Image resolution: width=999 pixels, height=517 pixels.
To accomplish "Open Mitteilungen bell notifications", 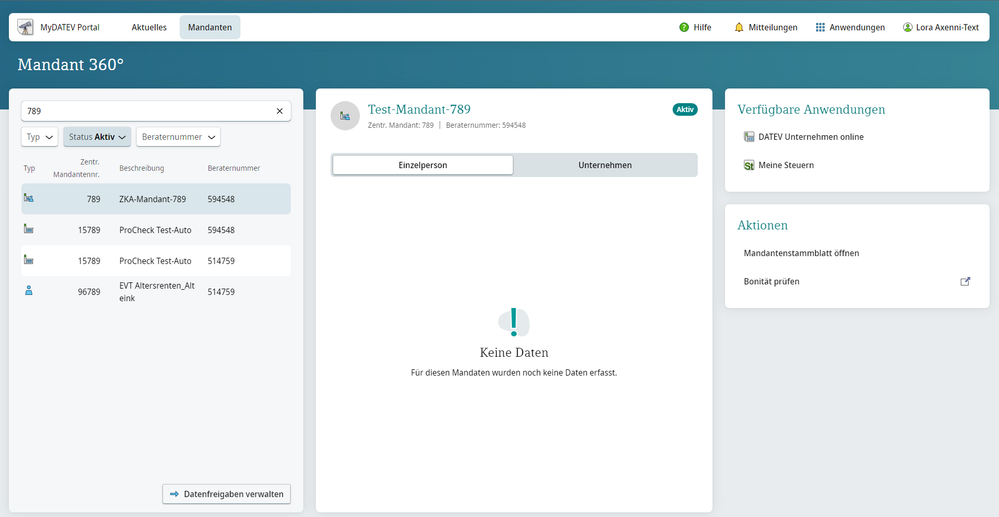I will pyautogui.click(x=739, y=27).
